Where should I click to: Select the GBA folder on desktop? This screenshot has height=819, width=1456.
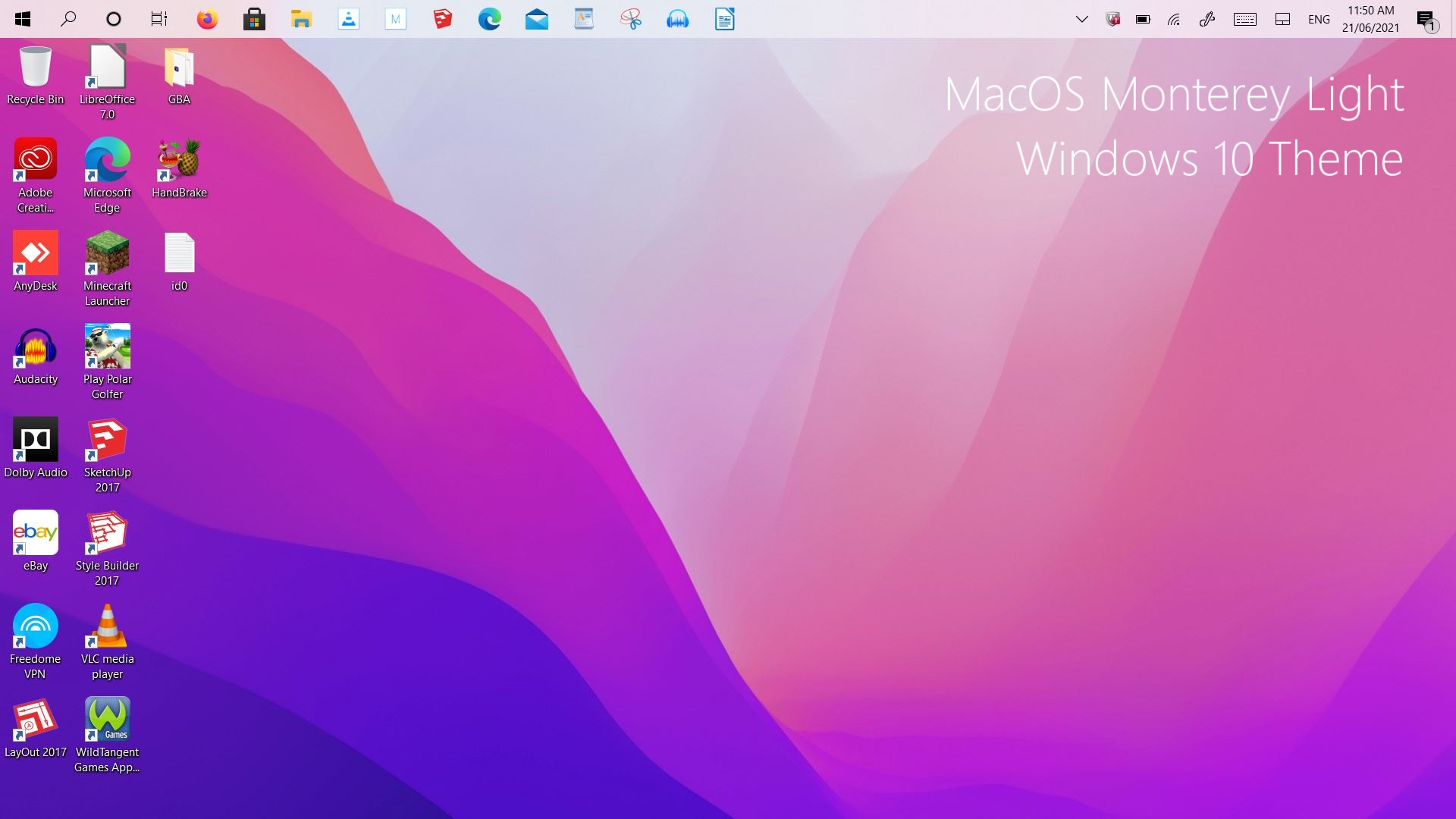point(179,76)
